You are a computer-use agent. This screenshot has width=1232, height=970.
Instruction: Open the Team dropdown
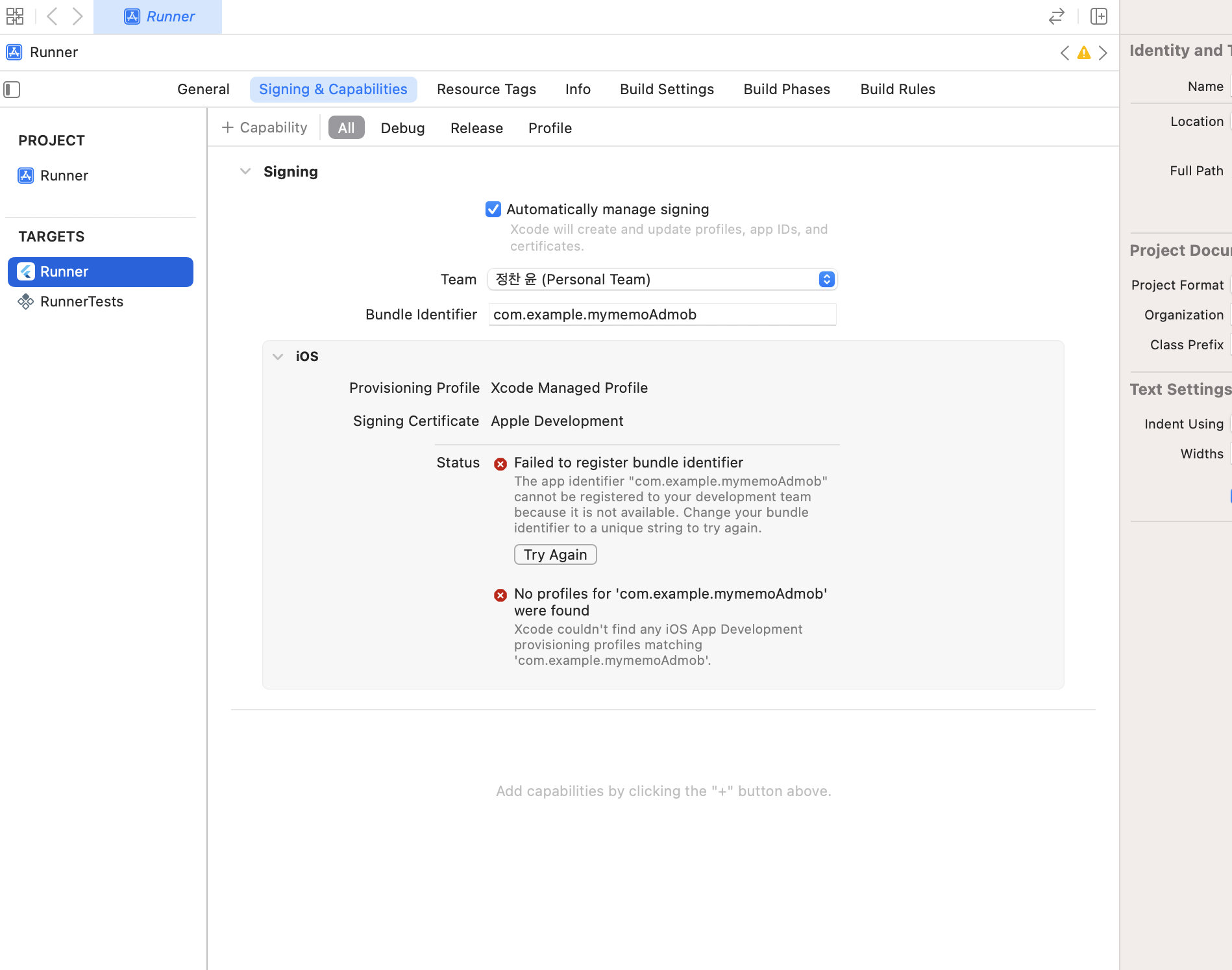[x=663, y=279]
